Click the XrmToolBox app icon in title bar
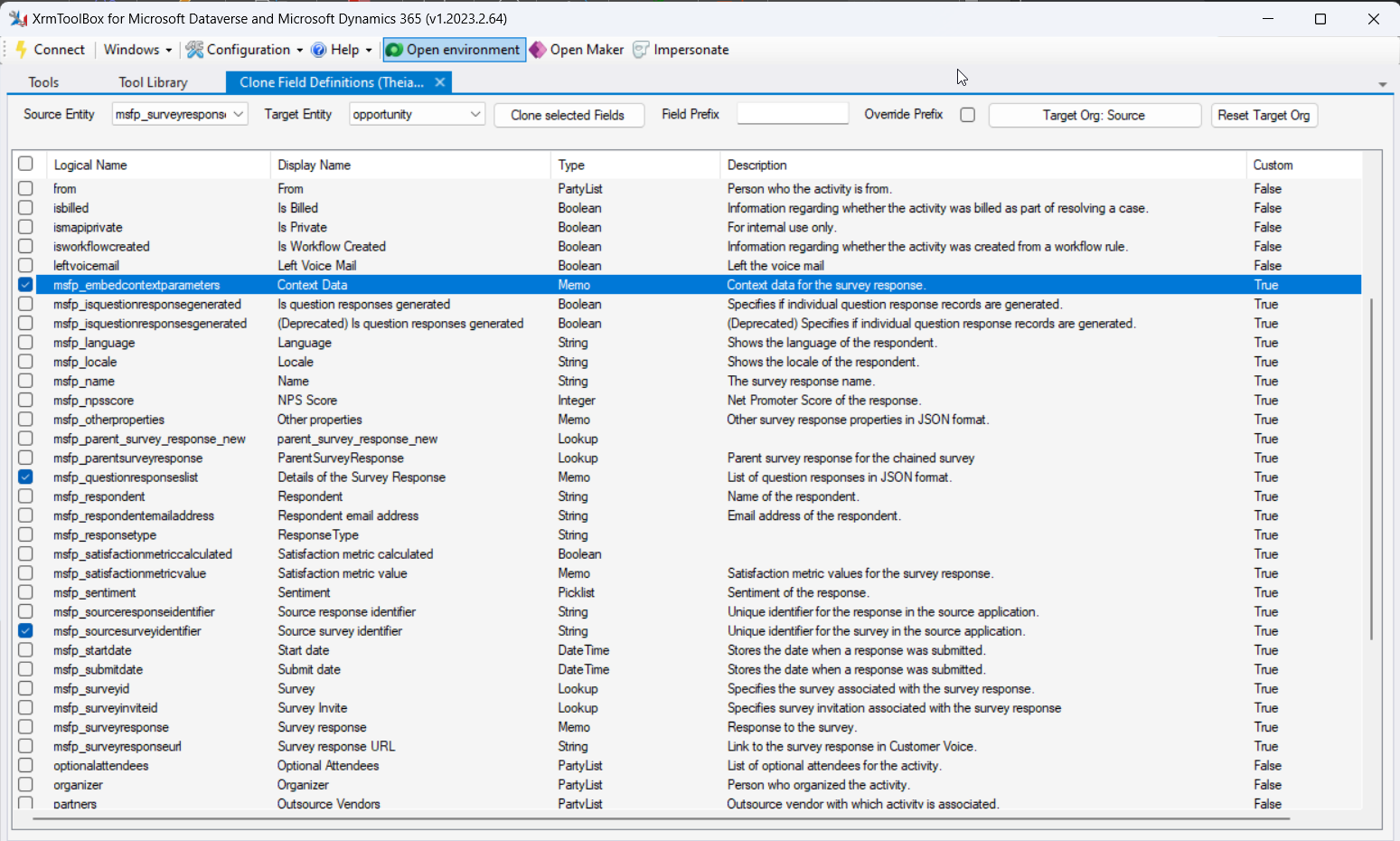The image size is (1400, 841). click(17, 18)
